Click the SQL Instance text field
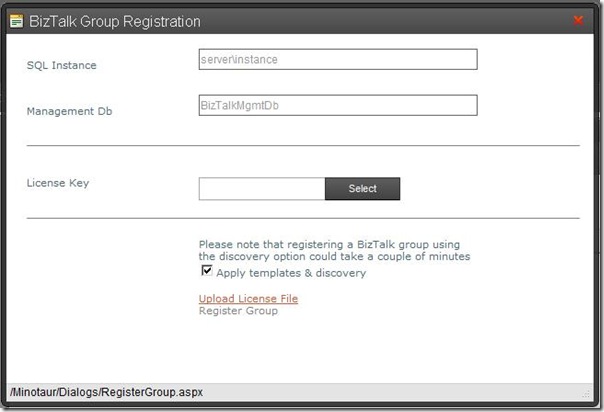Screen dimensions: 604x412 337,60
